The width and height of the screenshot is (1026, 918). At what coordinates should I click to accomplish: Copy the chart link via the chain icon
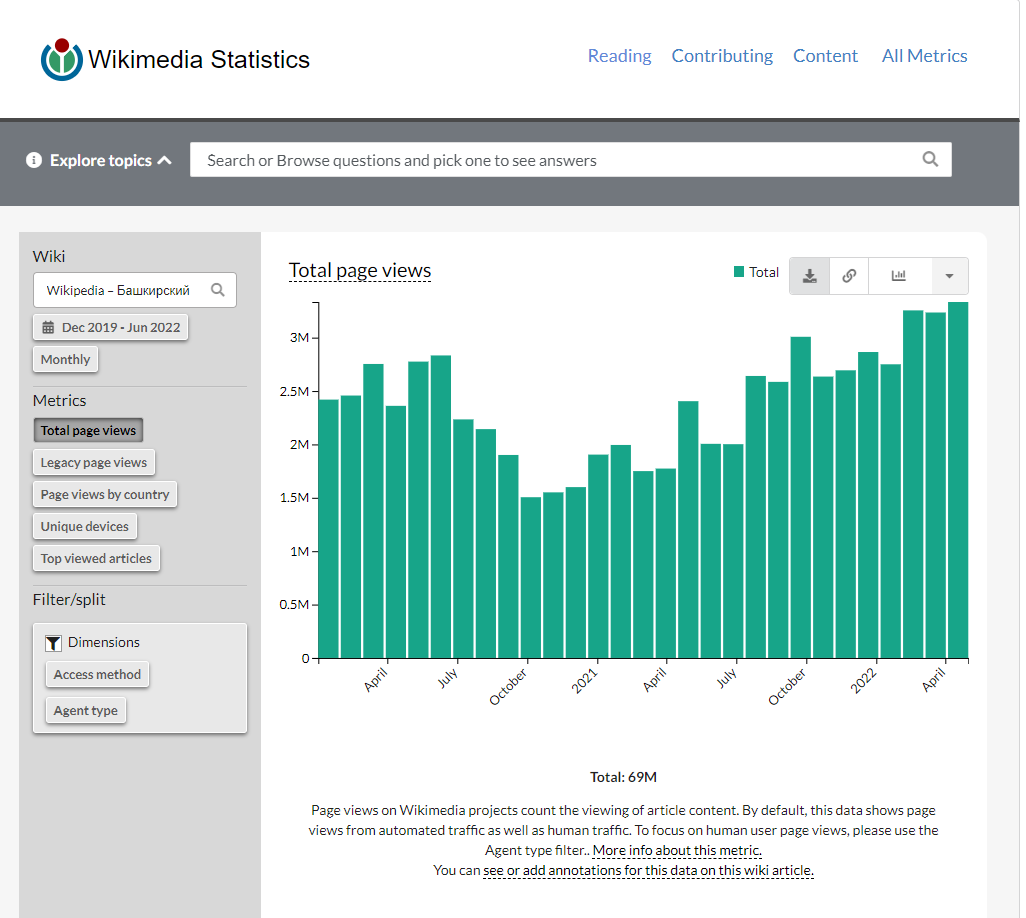tap(849, 276)
